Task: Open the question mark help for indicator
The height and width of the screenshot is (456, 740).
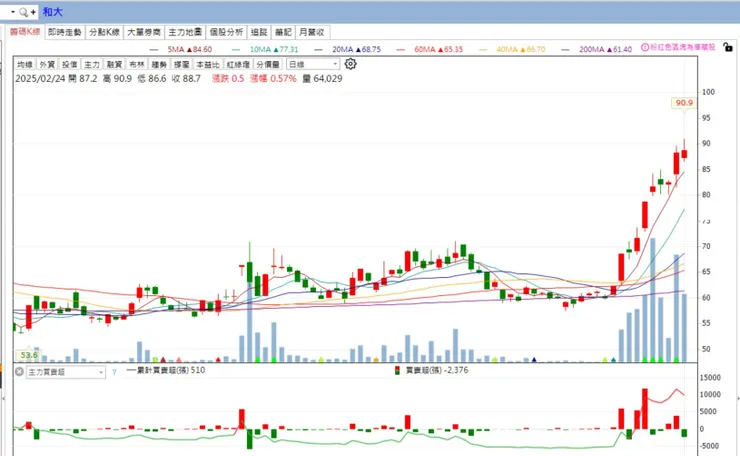Action: coord(114,372)
